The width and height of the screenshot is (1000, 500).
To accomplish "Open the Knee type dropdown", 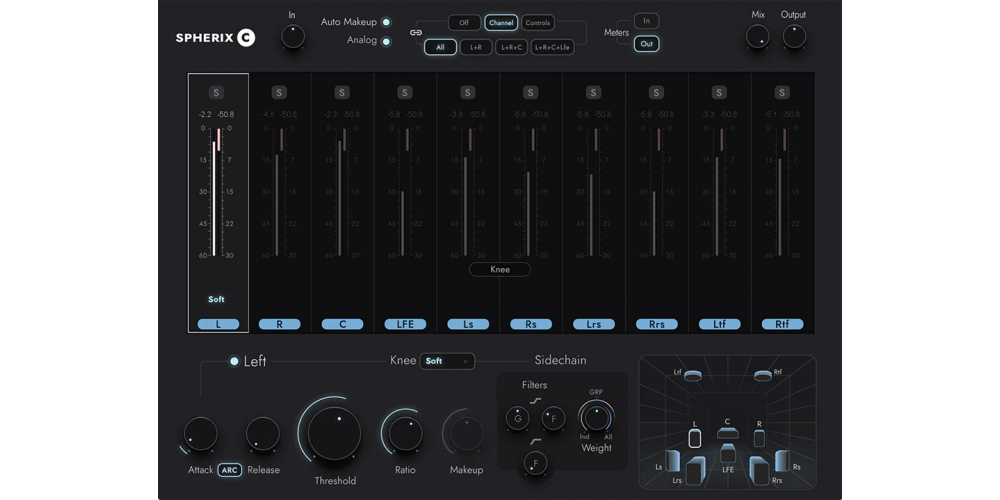I will point(447,361).
